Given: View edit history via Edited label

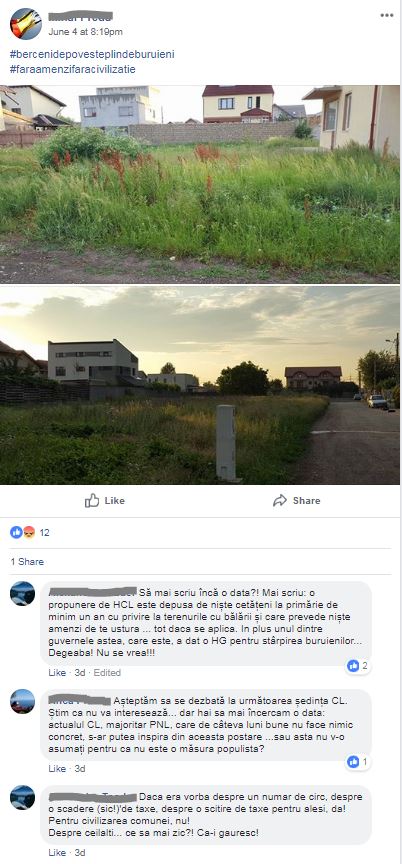Looking at the screenshot, I should (x=107, y=673).
